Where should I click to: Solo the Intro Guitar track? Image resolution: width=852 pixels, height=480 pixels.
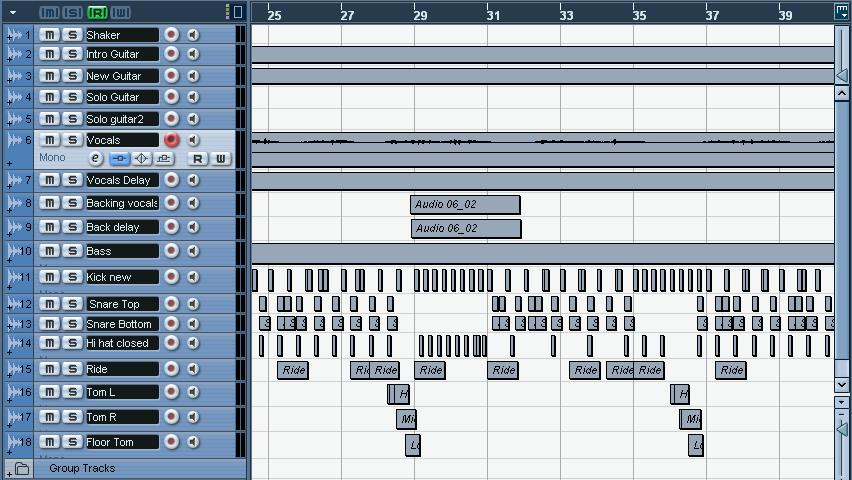point(72,54)
